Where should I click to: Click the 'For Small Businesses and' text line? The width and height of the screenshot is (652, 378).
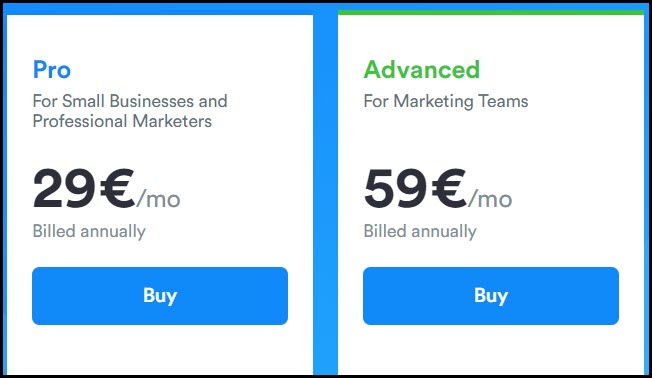(x=130, y=101)
